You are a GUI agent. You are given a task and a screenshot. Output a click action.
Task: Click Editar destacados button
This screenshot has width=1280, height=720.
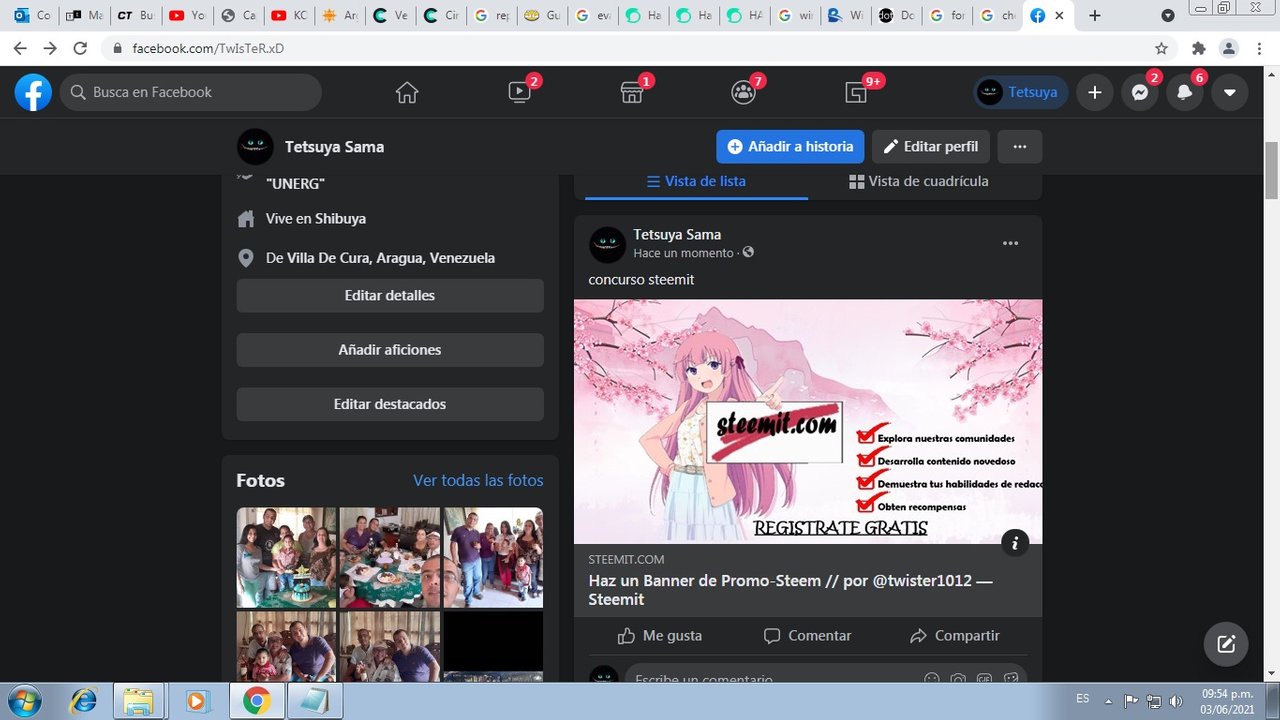click(x=390, y=404)
